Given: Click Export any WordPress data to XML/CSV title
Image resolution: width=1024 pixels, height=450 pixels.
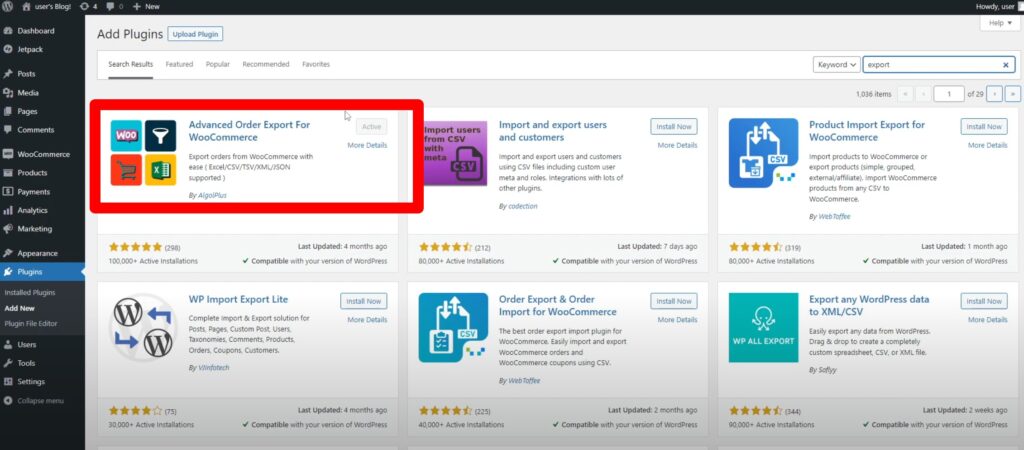Looking at the screenshot, I should (869, 306).
